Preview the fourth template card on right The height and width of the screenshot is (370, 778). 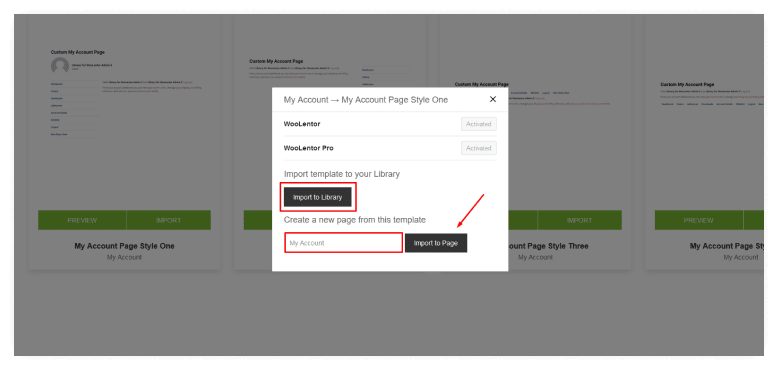[x=699, y=220]
